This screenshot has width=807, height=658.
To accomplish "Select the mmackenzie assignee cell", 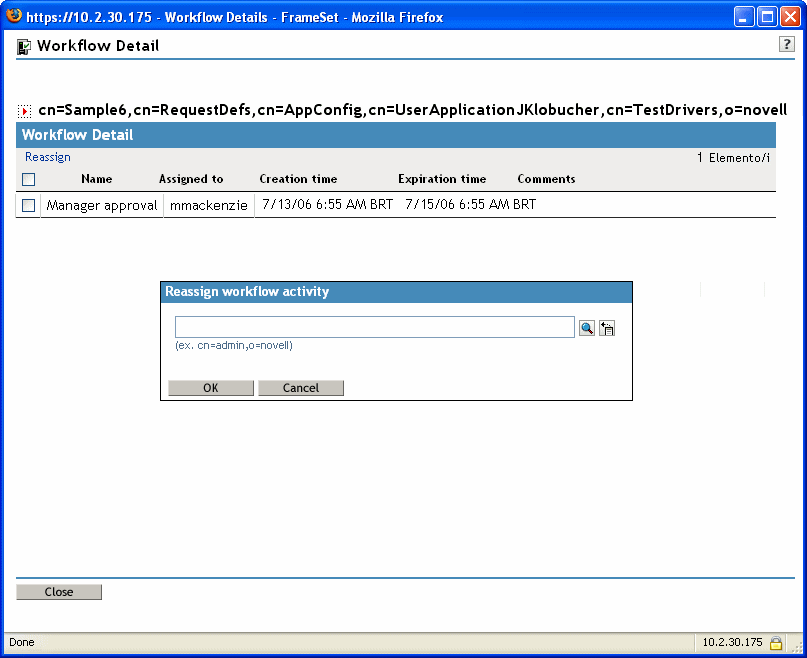I will (x=209, y=205).
